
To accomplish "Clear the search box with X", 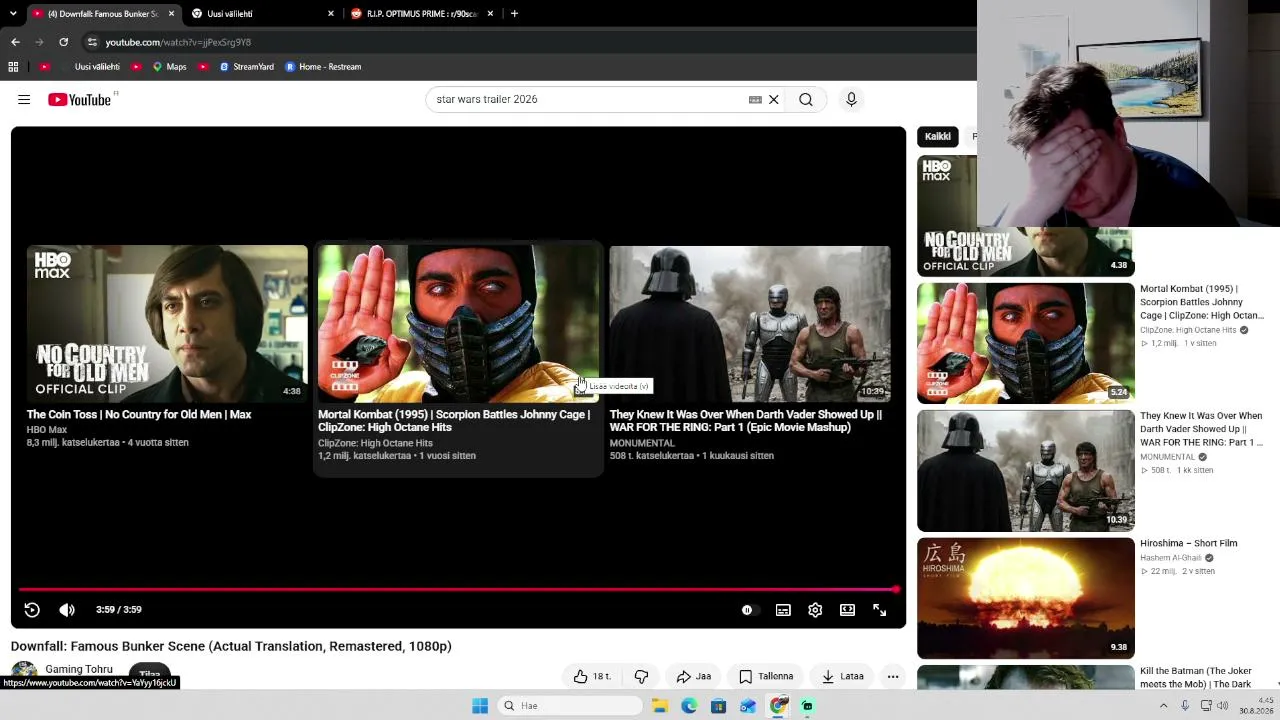I will pos(773,99).
